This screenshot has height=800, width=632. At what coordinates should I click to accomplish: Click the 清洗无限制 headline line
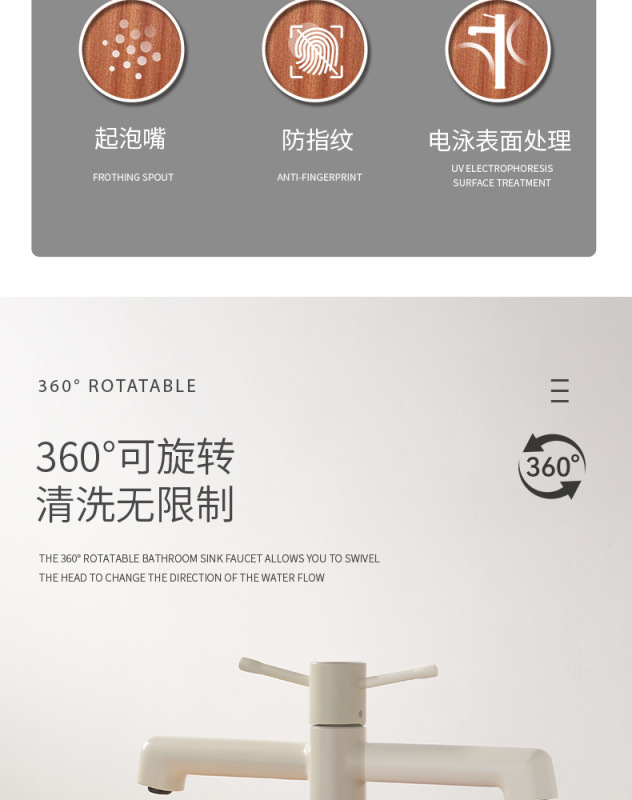point(136,504)
